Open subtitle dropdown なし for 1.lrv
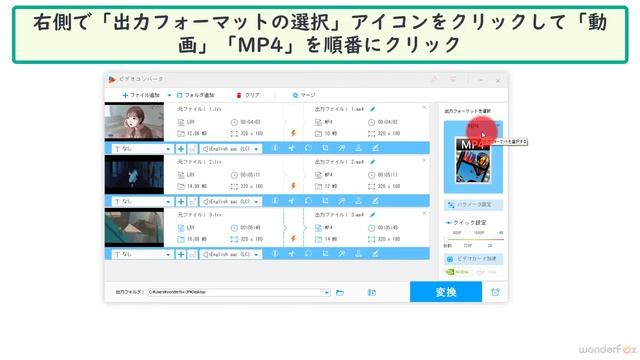This screenshot has height=360, width=640. click(142, 149)
